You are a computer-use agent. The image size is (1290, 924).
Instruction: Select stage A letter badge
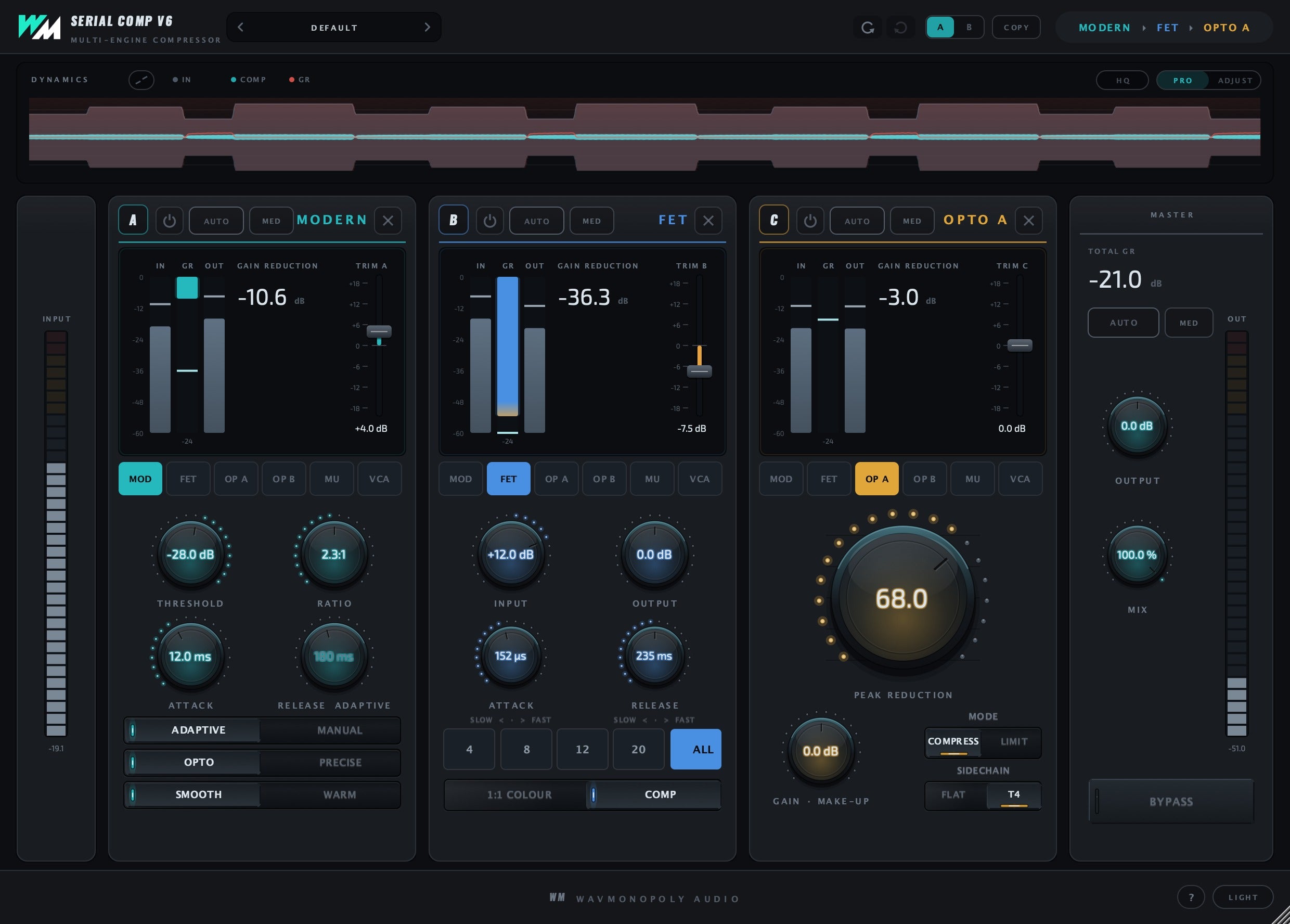point(133,220)
